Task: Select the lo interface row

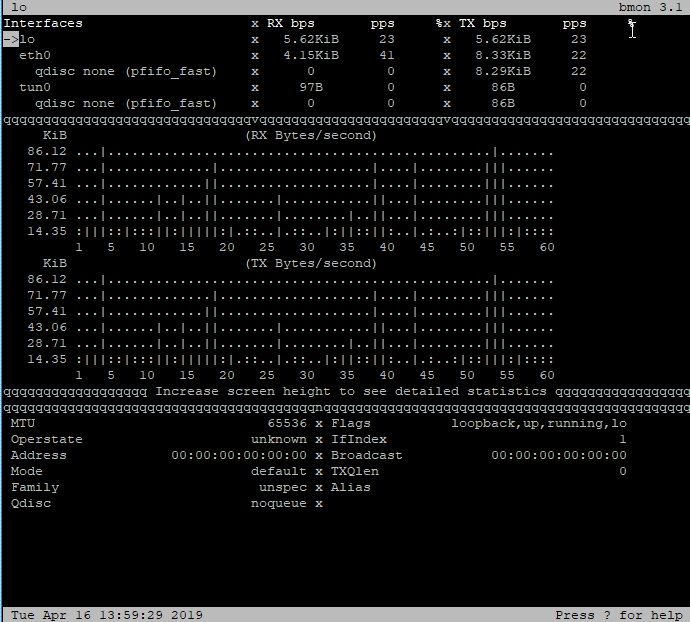Action: click(x=27, y=39)
